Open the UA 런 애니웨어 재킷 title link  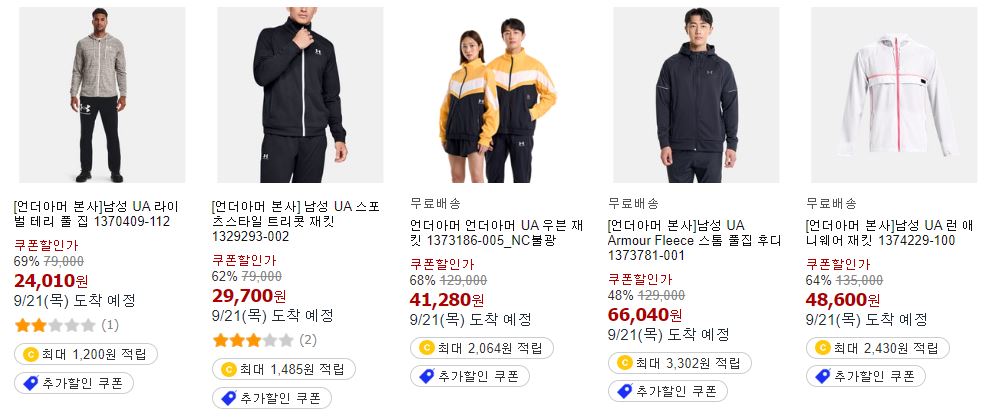(x=890, y=233)
